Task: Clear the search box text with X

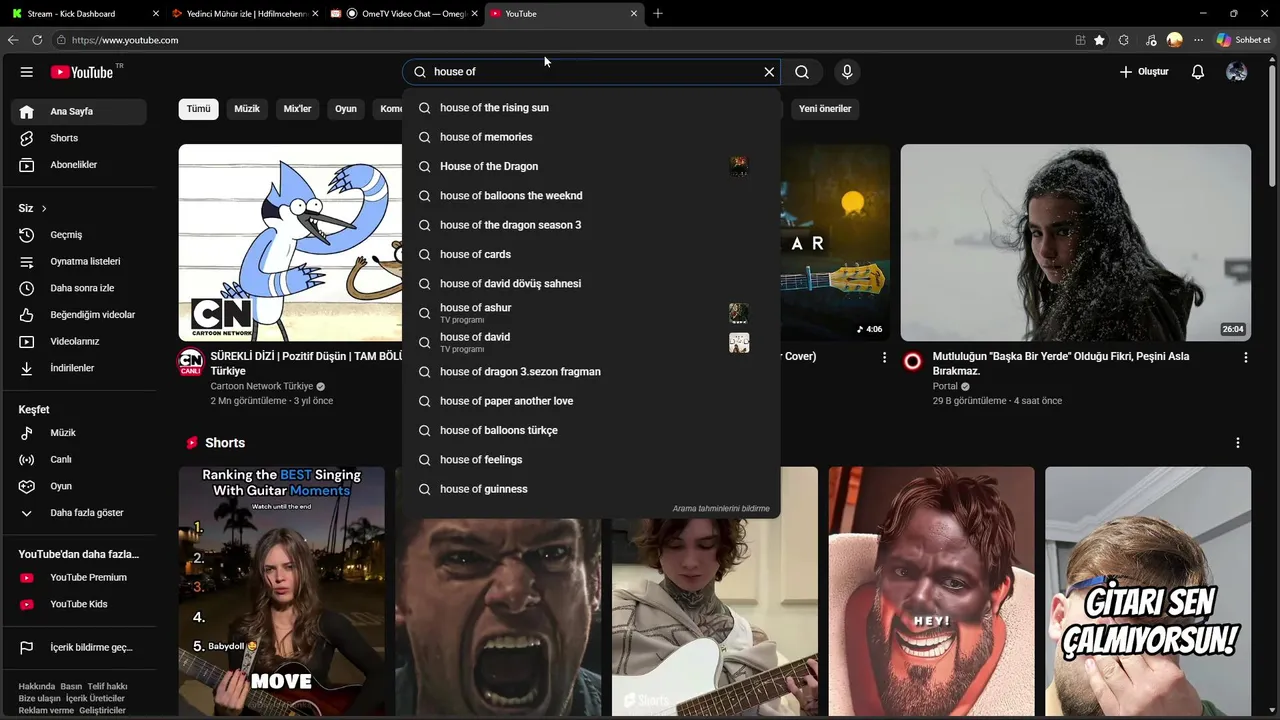Action: pyautogui.click(x=769, y=72)
